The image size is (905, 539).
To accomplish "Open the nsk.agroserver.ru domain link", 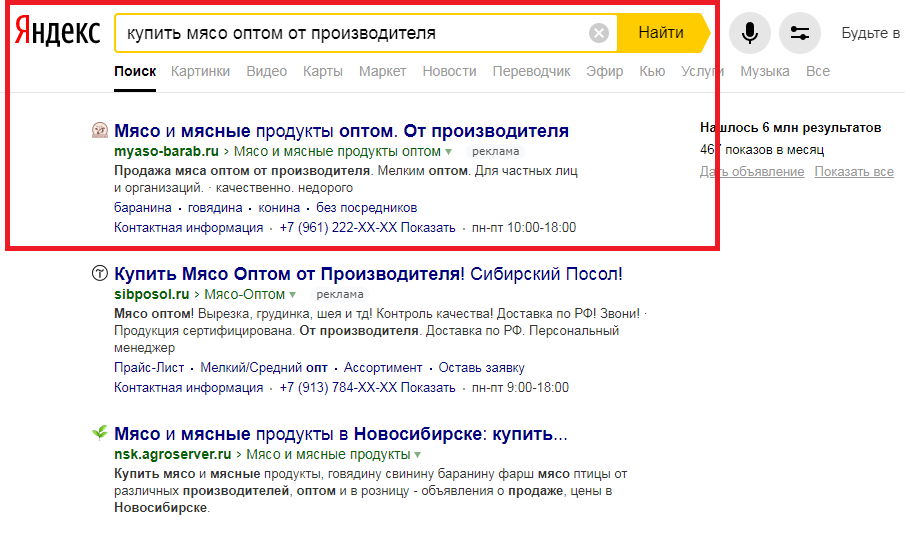I will tap(173, 454).
